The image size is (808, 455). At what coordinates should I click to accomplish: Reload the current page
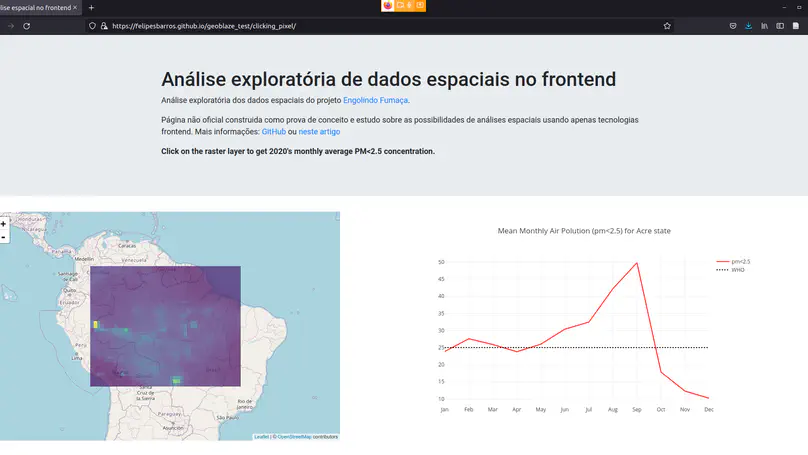tap(26, 26)
